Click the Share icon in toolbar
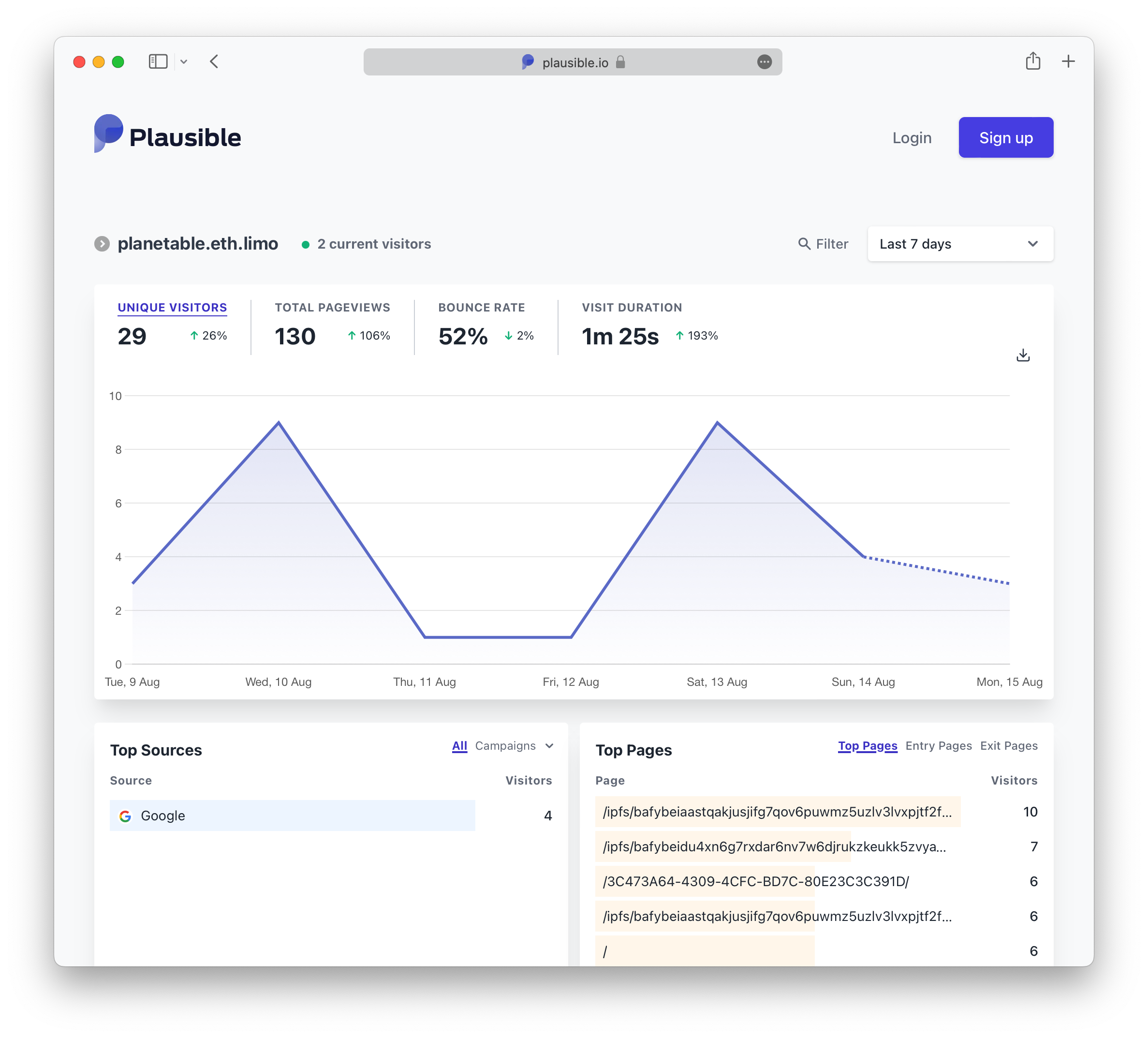This screenshot has width=1148, height=1038. pyautogui.click(x=1032, y=61)
